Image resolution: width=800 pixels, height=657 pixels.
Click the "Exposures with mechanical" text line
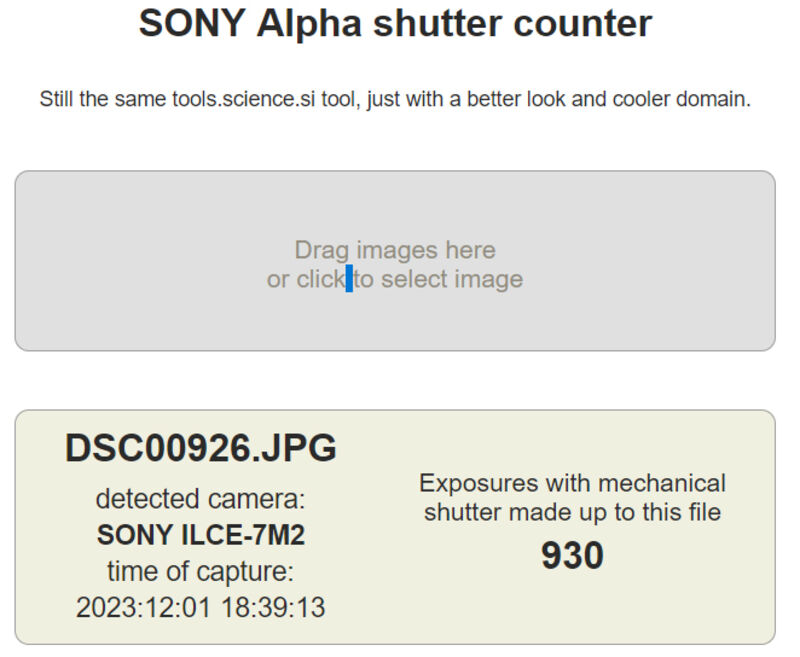point(572,484)
